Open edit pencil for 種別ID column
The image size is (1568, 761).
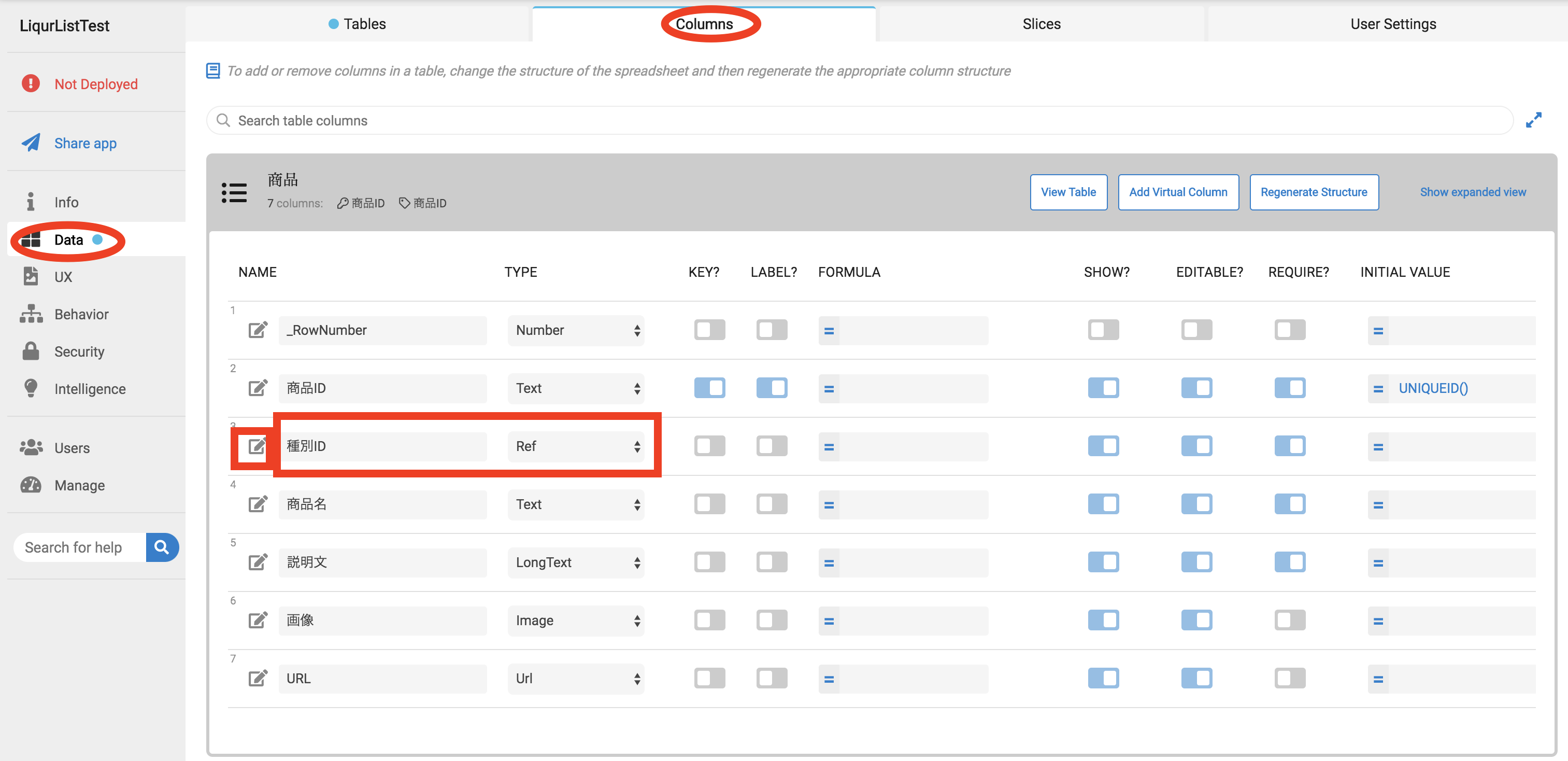tap(257, 446)
